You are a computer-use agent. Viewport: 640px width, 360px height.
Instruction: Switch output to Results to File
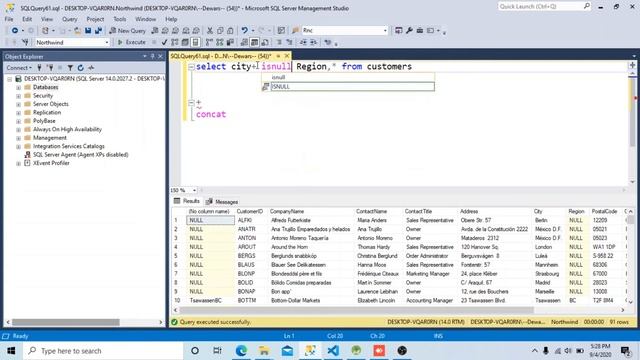pyautogui.click(x=265, y=42)
